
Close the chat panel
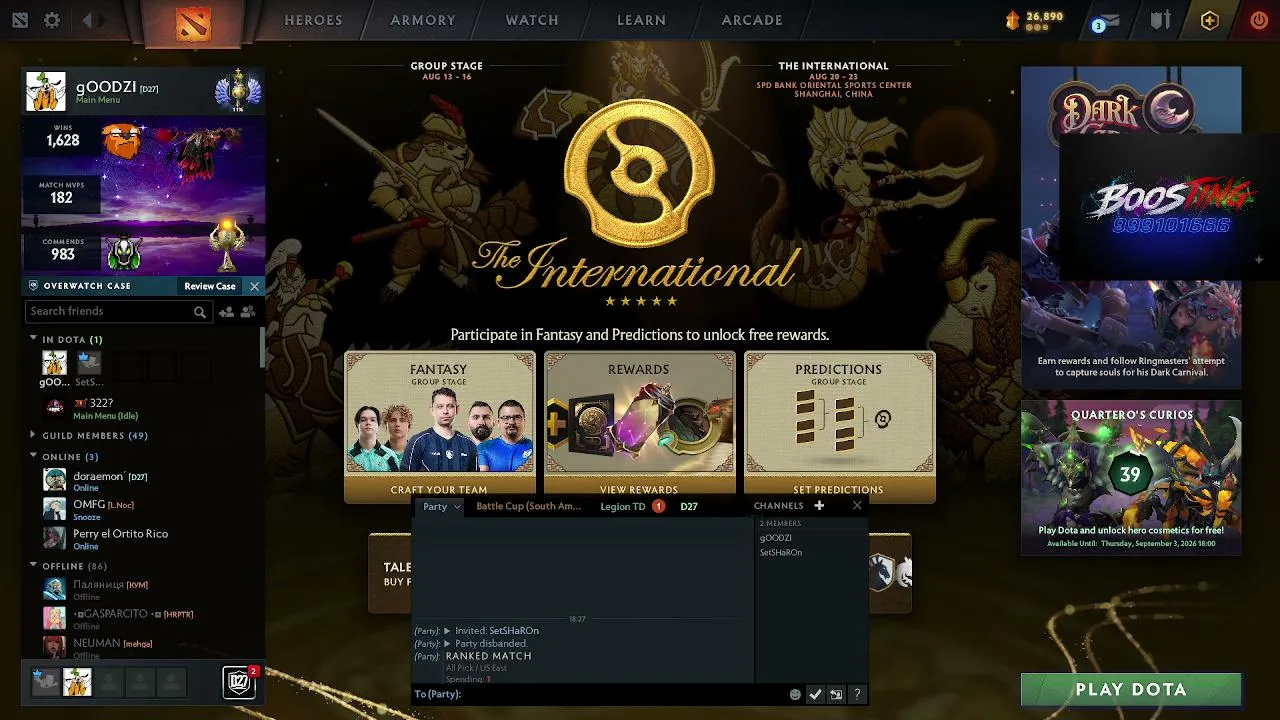(857, 506)
